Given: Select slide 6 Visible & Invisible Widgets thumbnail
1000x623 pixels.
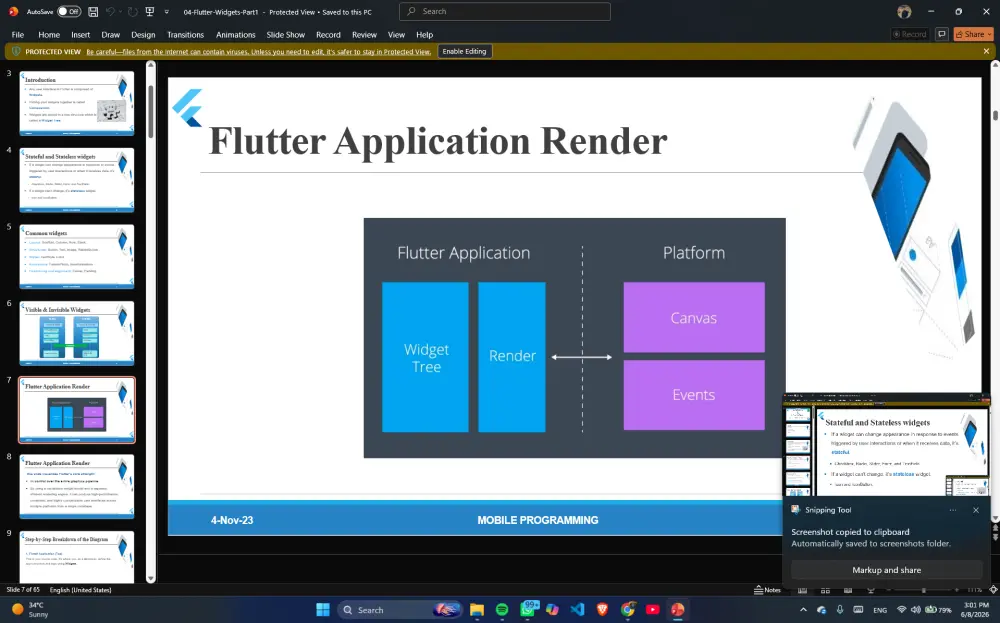Looking at the screenshot, I should click(x=77, y=333).
